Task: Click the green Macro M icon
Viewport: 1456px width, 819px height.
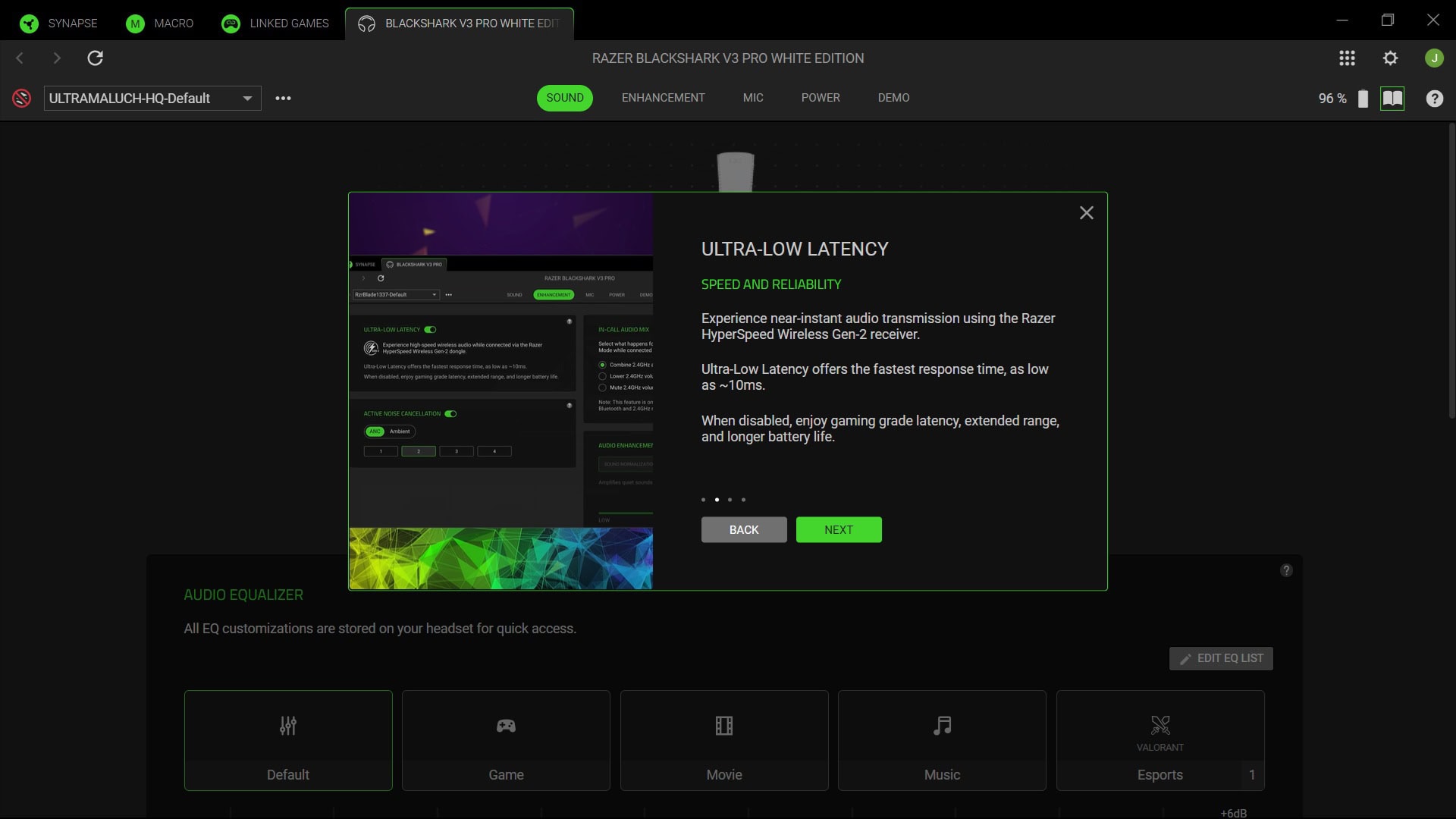Action: pos(135,24)
